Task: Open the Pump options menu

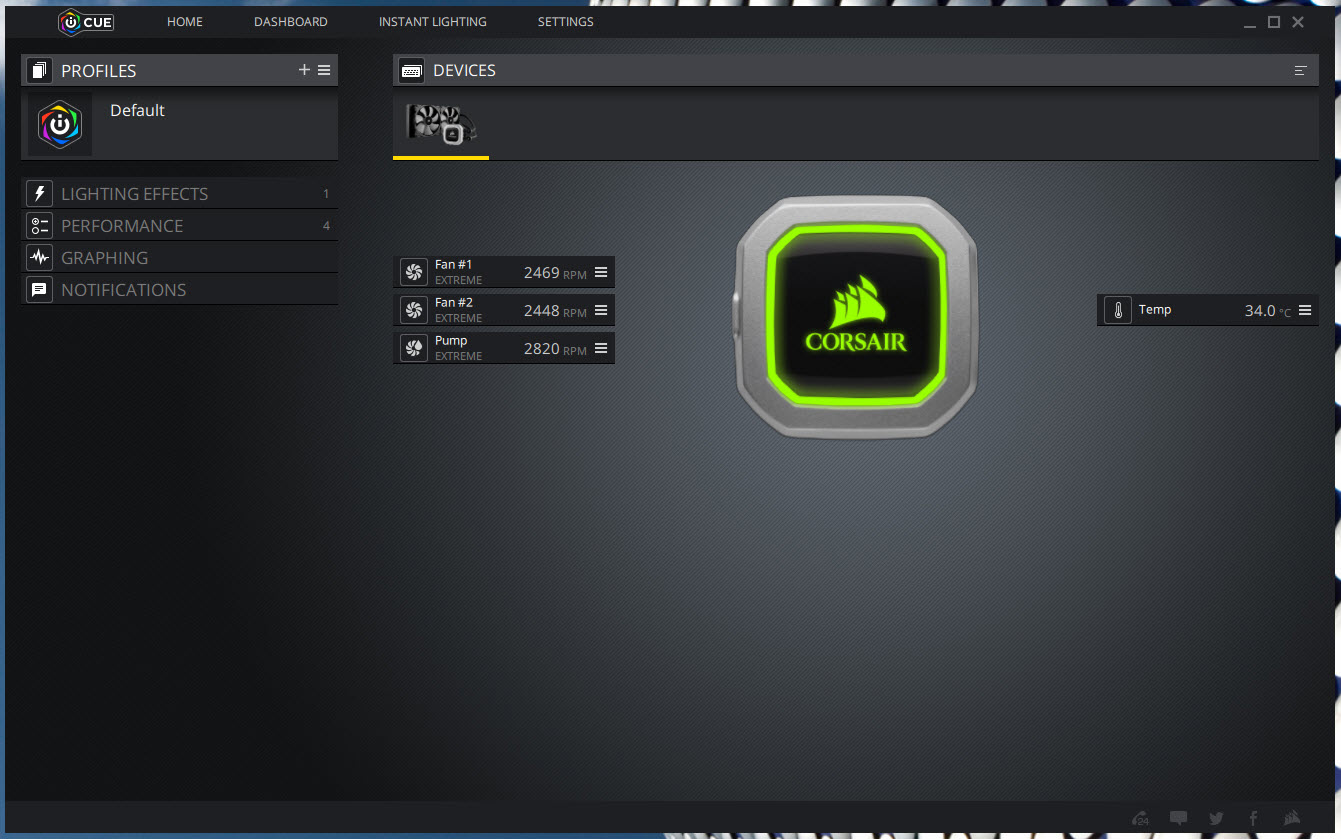Action: pyautogui.click(x=601, y=348)
